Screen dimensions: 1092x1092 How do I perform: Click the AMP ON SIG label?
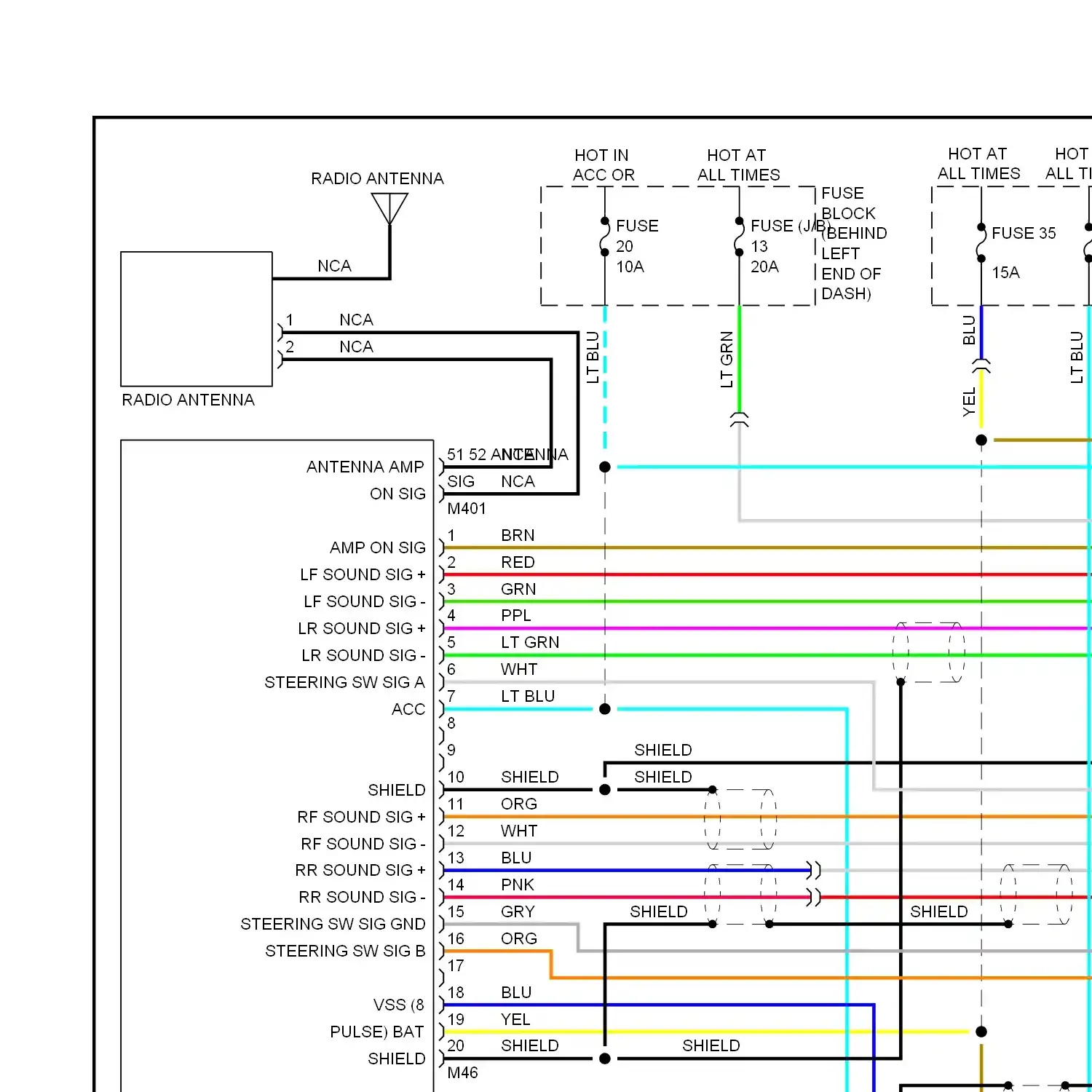tap(377, 547)
